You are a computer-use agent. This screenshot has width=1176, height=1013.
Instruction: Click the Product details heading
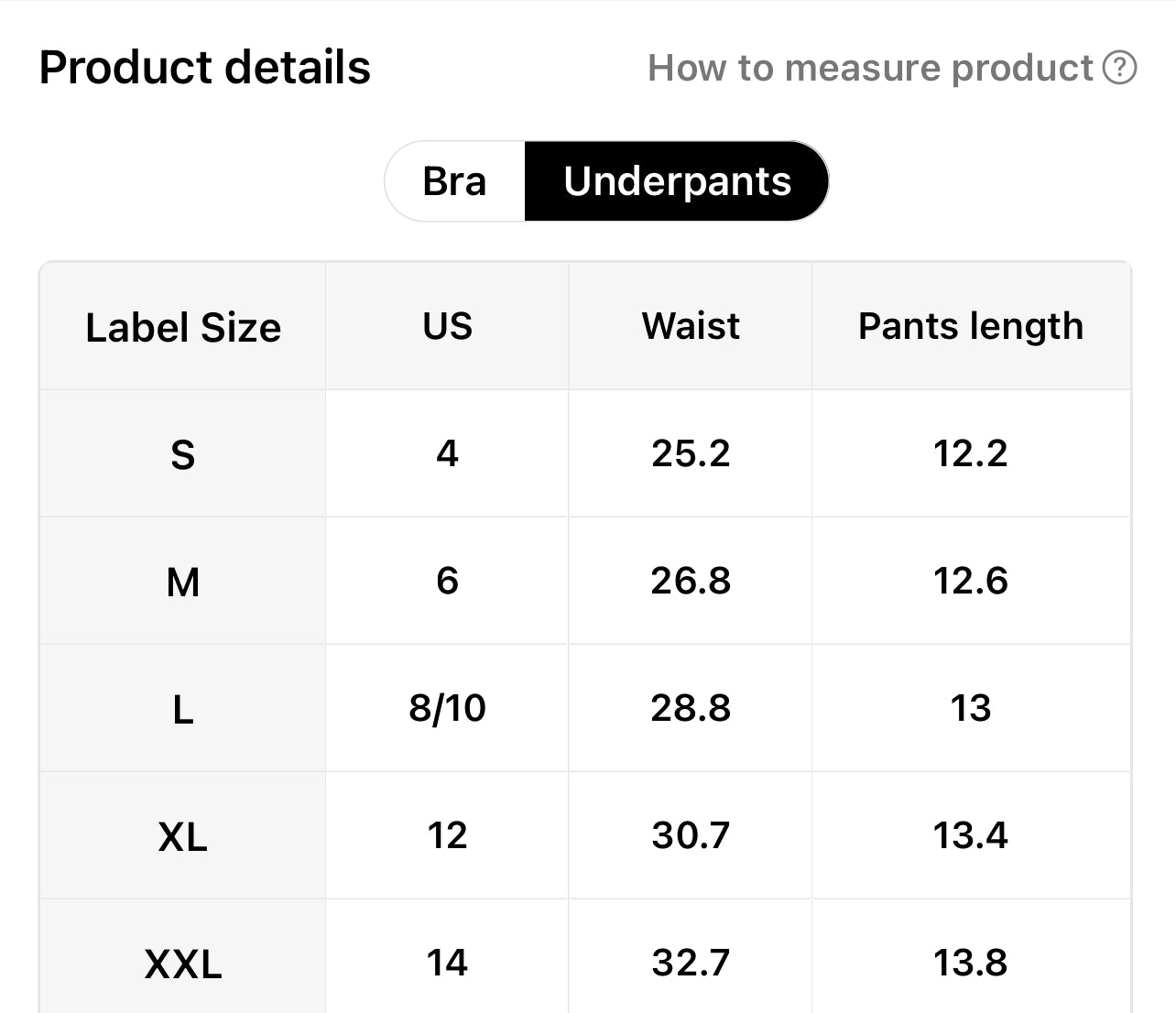[205, 68]
